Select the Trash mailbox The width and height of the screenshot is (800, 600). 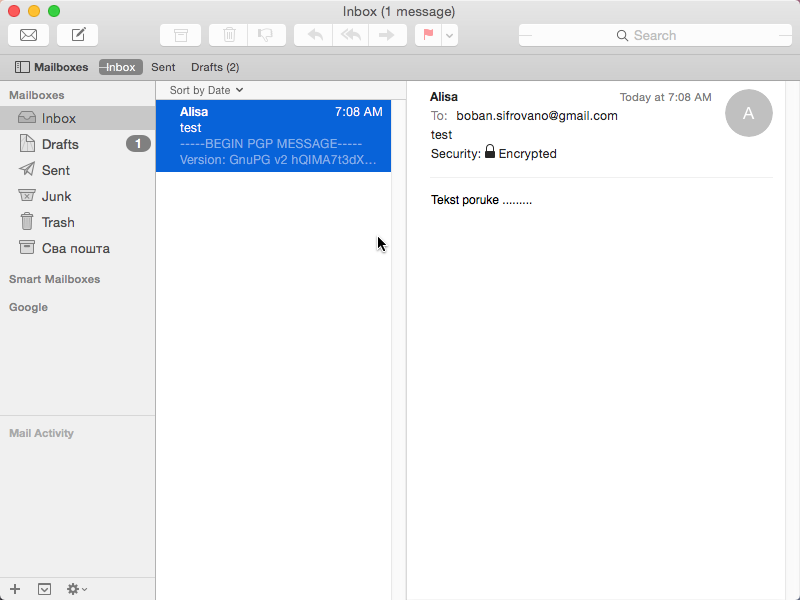(x=78, y=222)
